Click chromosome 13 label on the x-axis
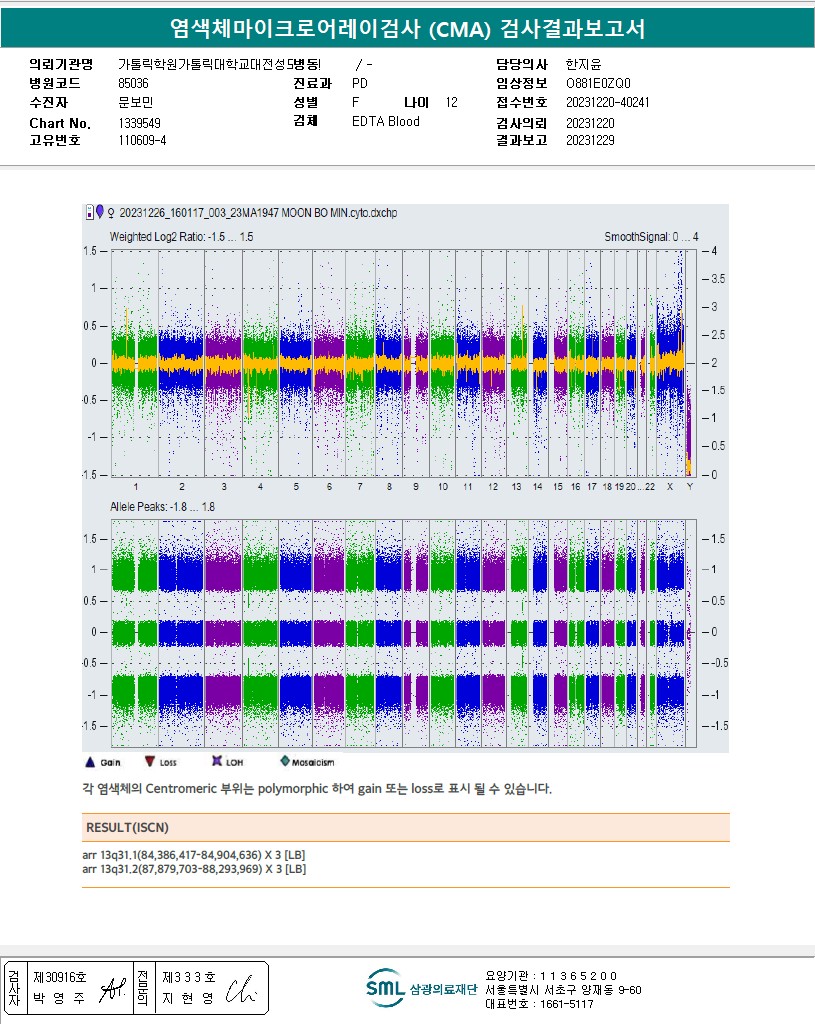The height and width of the screenshot is (1025, 815). pyautogui.click(x=516, y=486)
